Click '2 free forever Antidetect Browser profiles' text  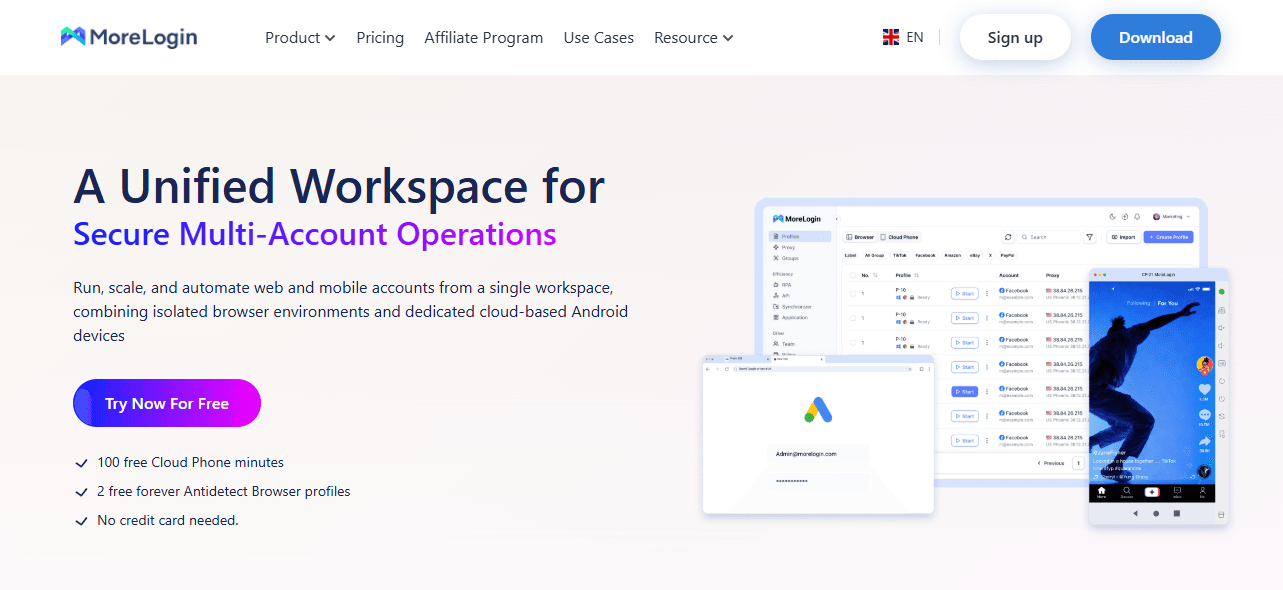pos(224,491)
